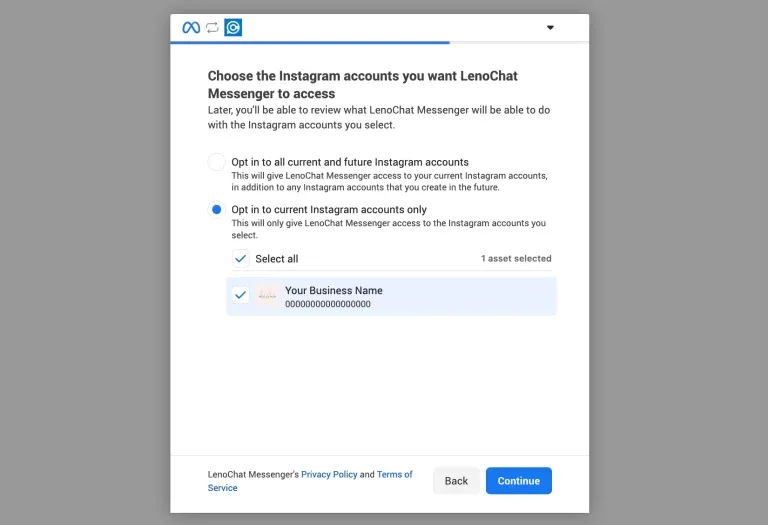Toggle the Select all checkbox
768x525 pixels.
(x=240, y=259)
